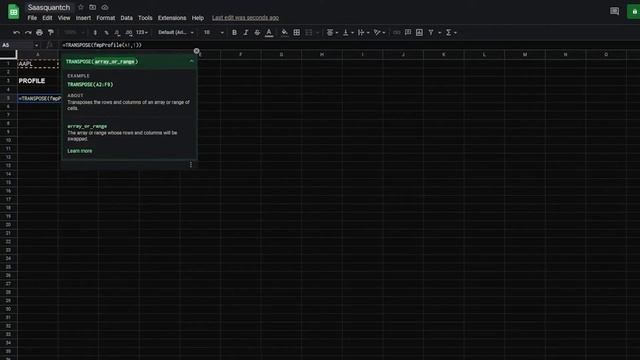Toggle Italic formatting
The width and height of the screenshot is (640, 360).
[246, 32]
